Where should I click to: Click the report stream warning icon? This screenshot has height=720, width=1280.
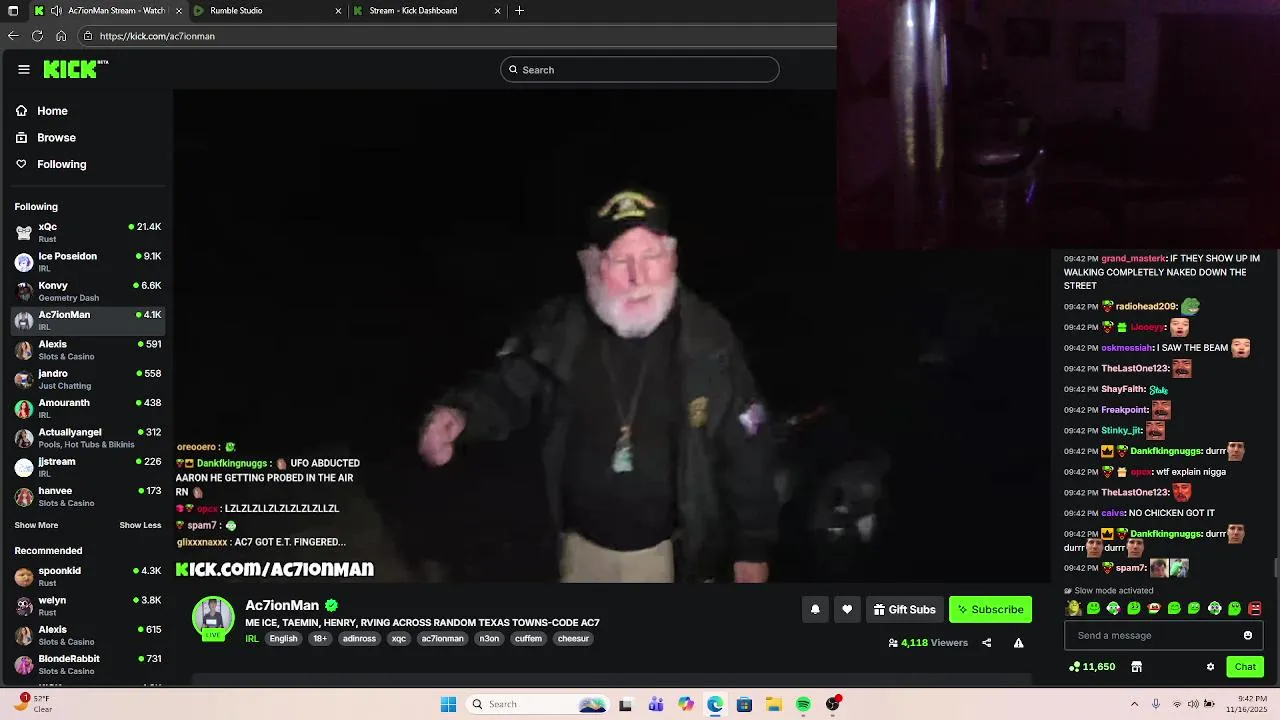(x=1018, y=643)
